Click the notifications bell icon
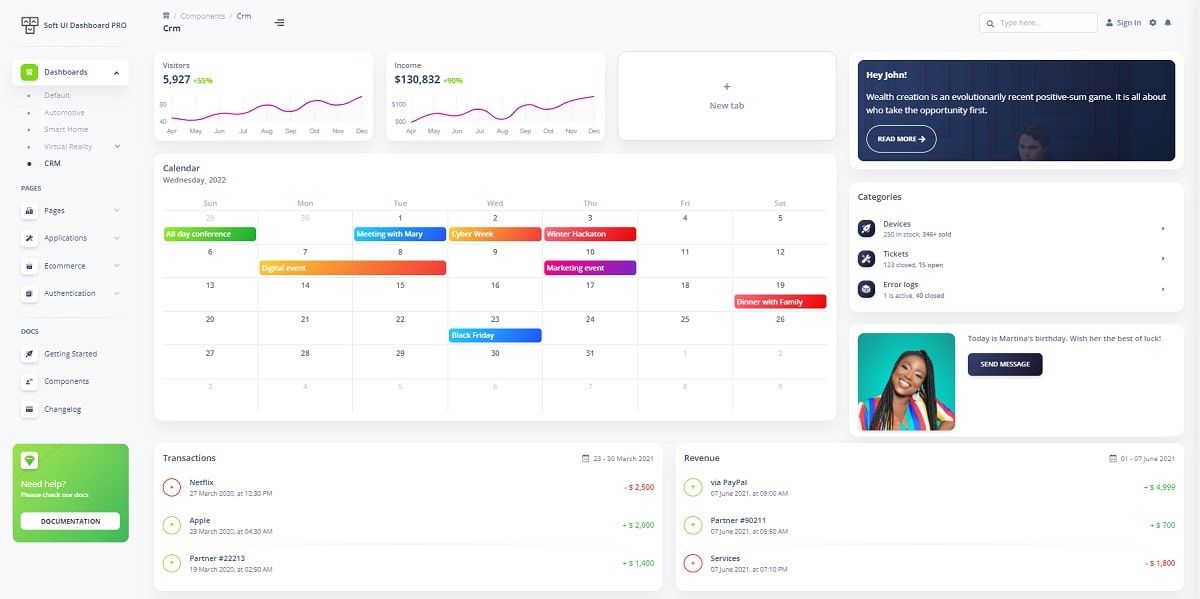The width and height of the screenshot is (1200, 599). click(x=1168, y=22)
